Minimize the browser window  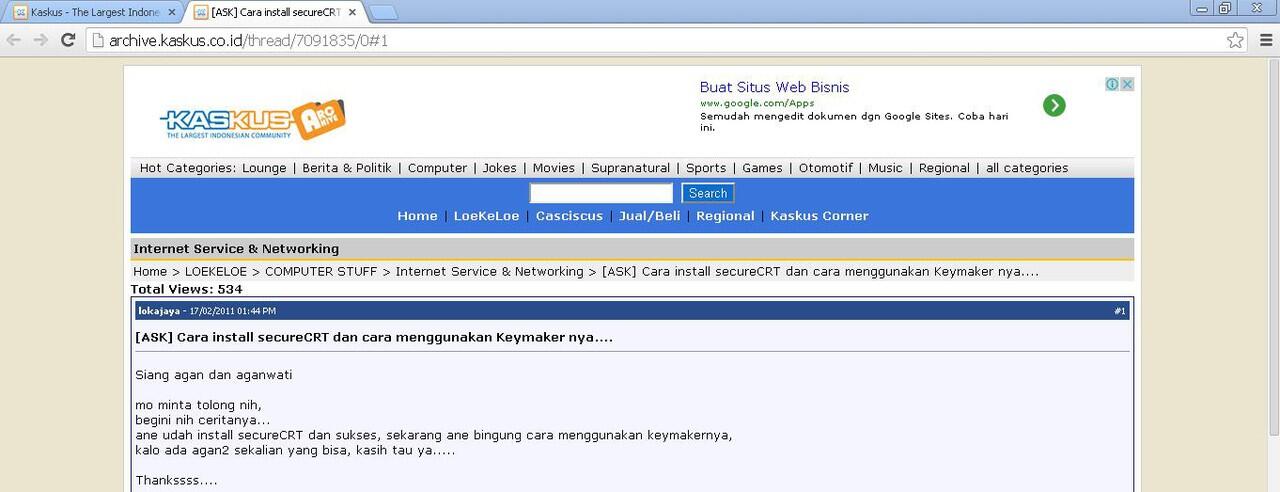pyautogui.click(x=1203, y=8)
